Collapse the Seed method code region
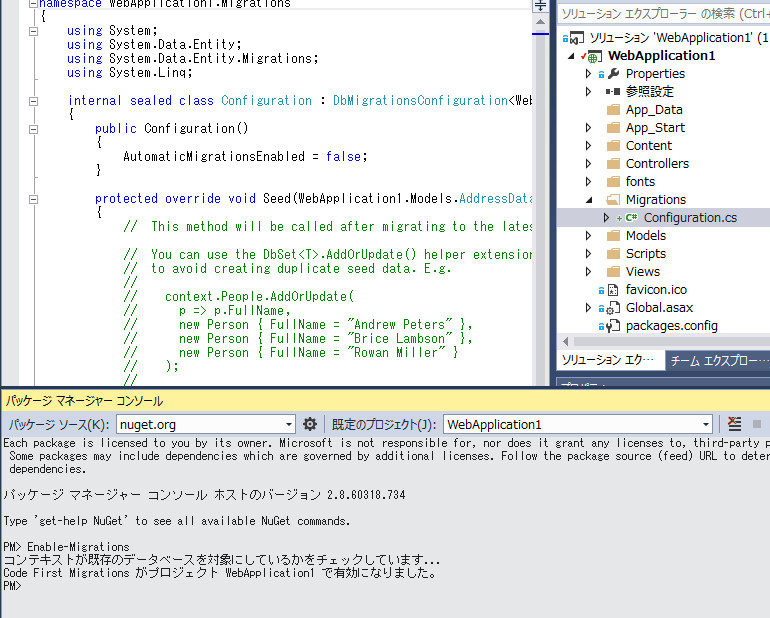 click(33, 199)
